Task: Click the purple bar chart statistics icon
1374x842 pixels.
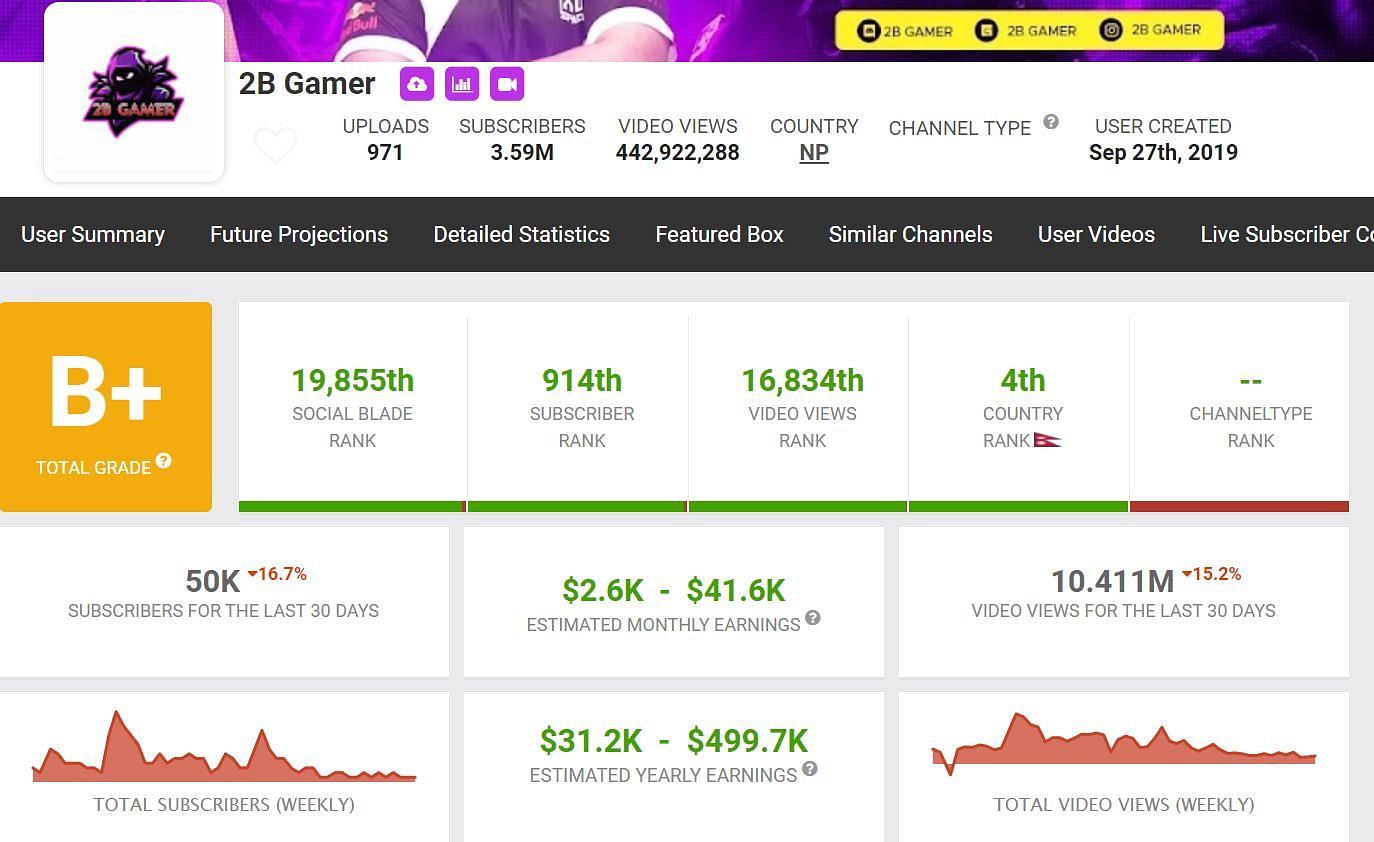Action: point(462,84)
